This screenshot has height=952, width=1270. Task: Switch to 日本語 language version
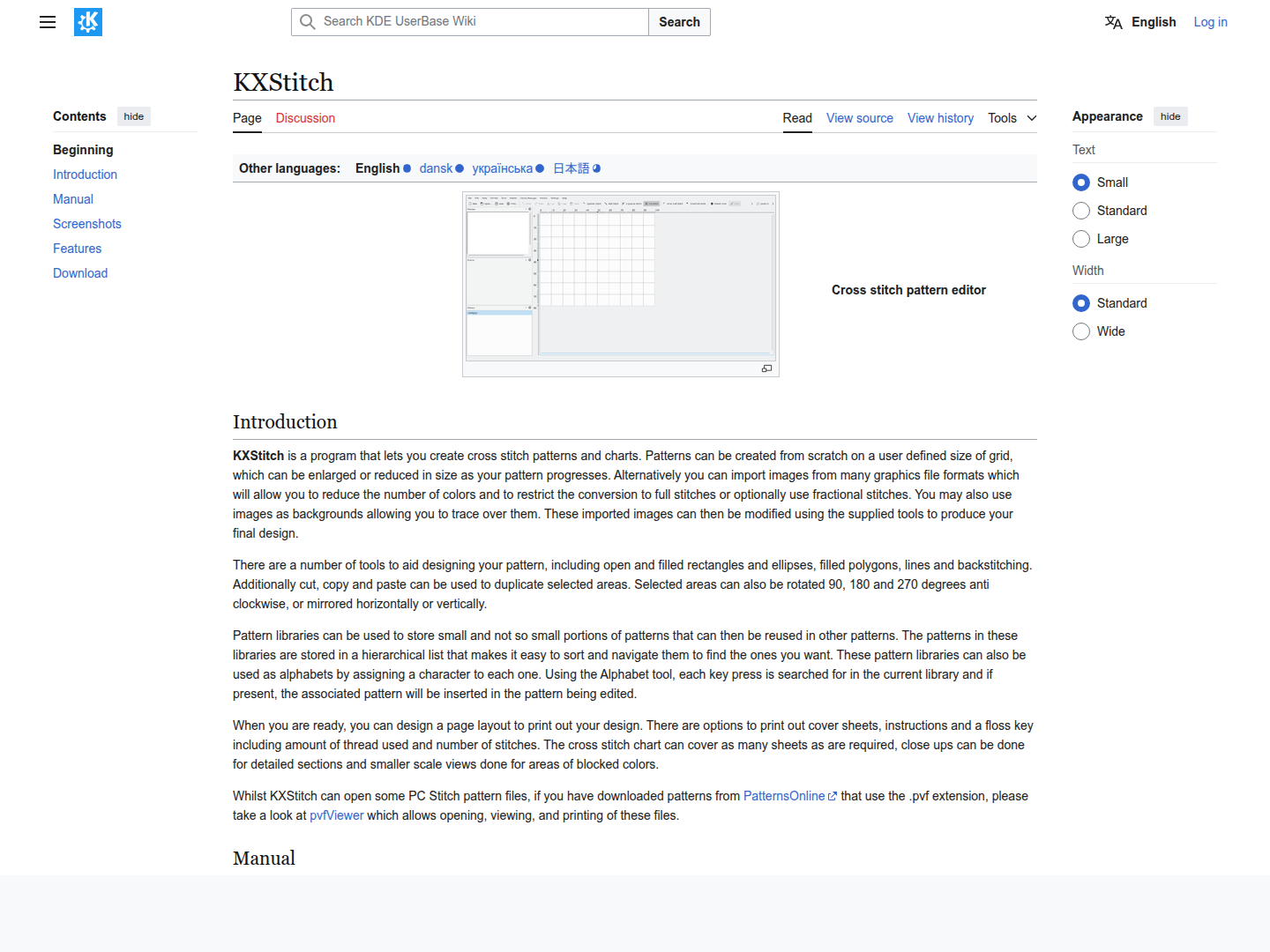pyautogui.click(x=571, y=168)
